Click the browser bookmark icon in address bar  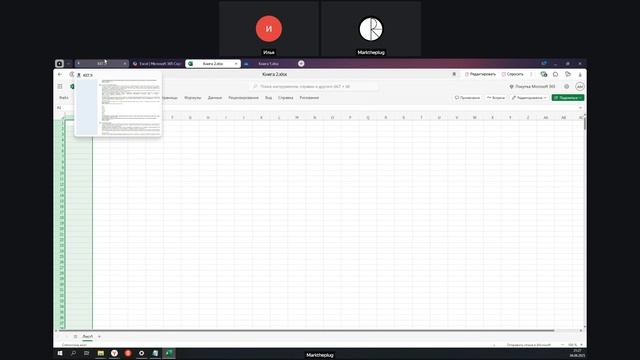(x=454, y=74)
